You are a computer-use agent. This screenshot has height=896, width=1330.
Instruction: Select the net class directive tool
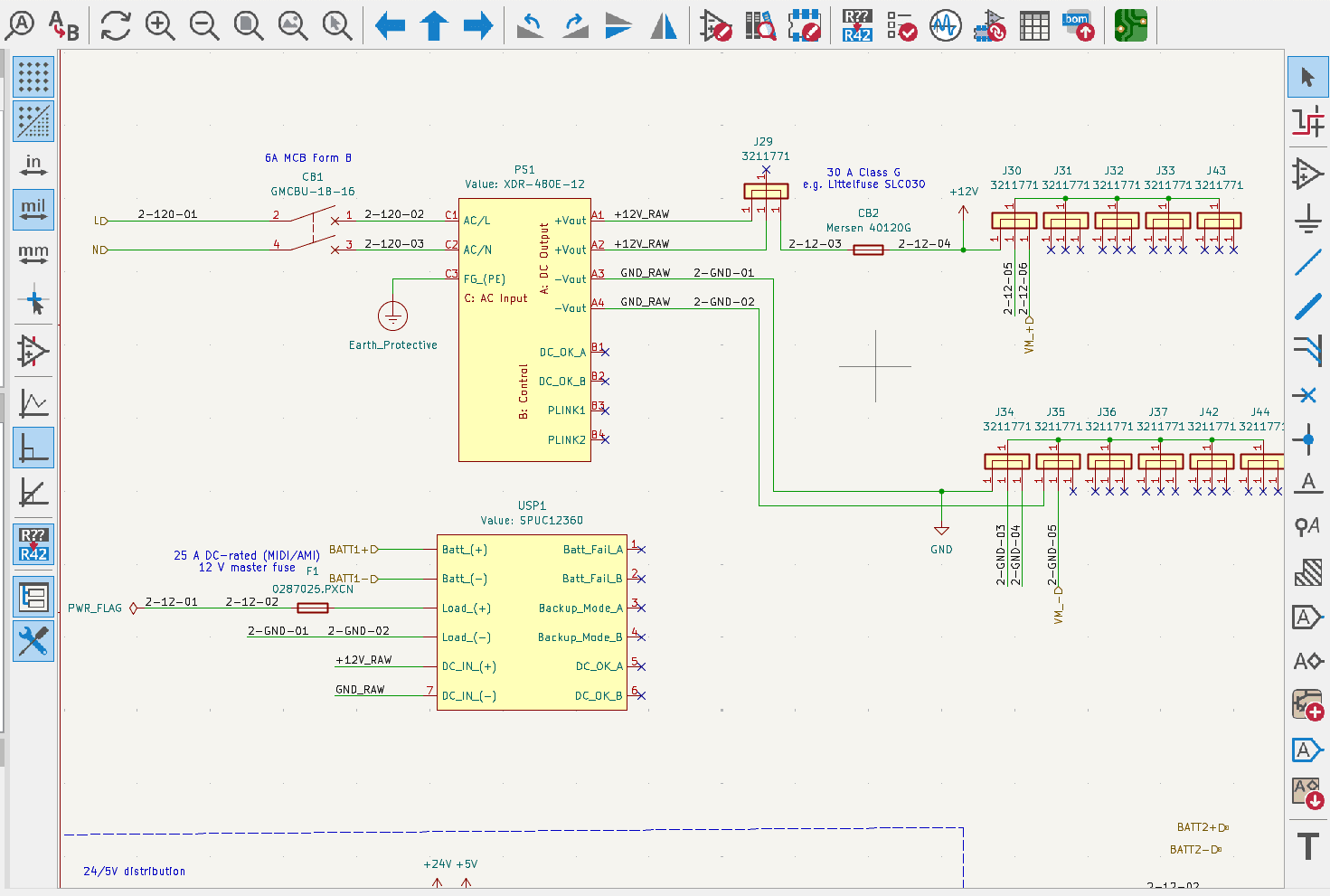[1307, 528]
